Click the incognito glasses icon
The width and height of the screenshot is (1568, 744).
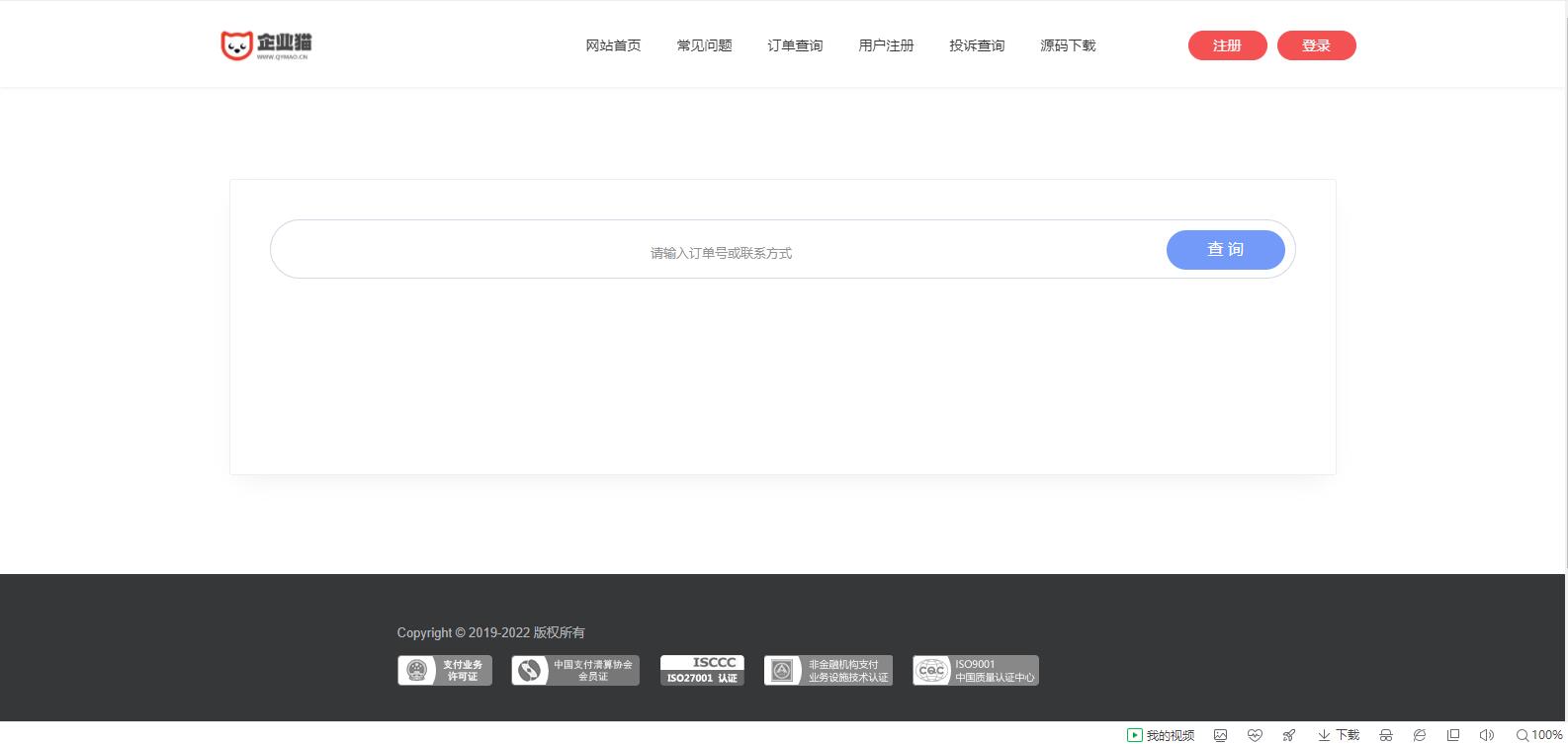(1386, 735)
